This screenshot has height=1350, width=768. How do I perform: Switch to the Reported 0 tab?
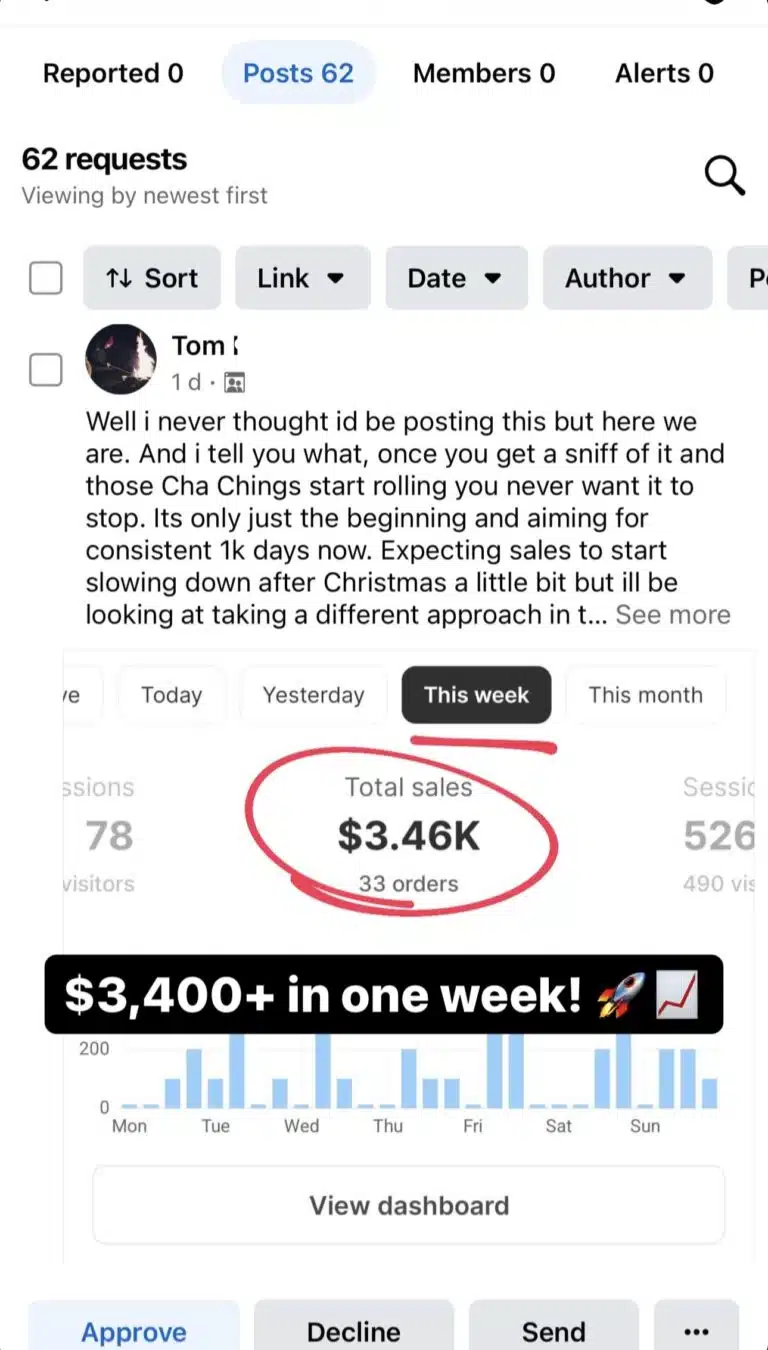pyautogui.click(x=113, y=73)
